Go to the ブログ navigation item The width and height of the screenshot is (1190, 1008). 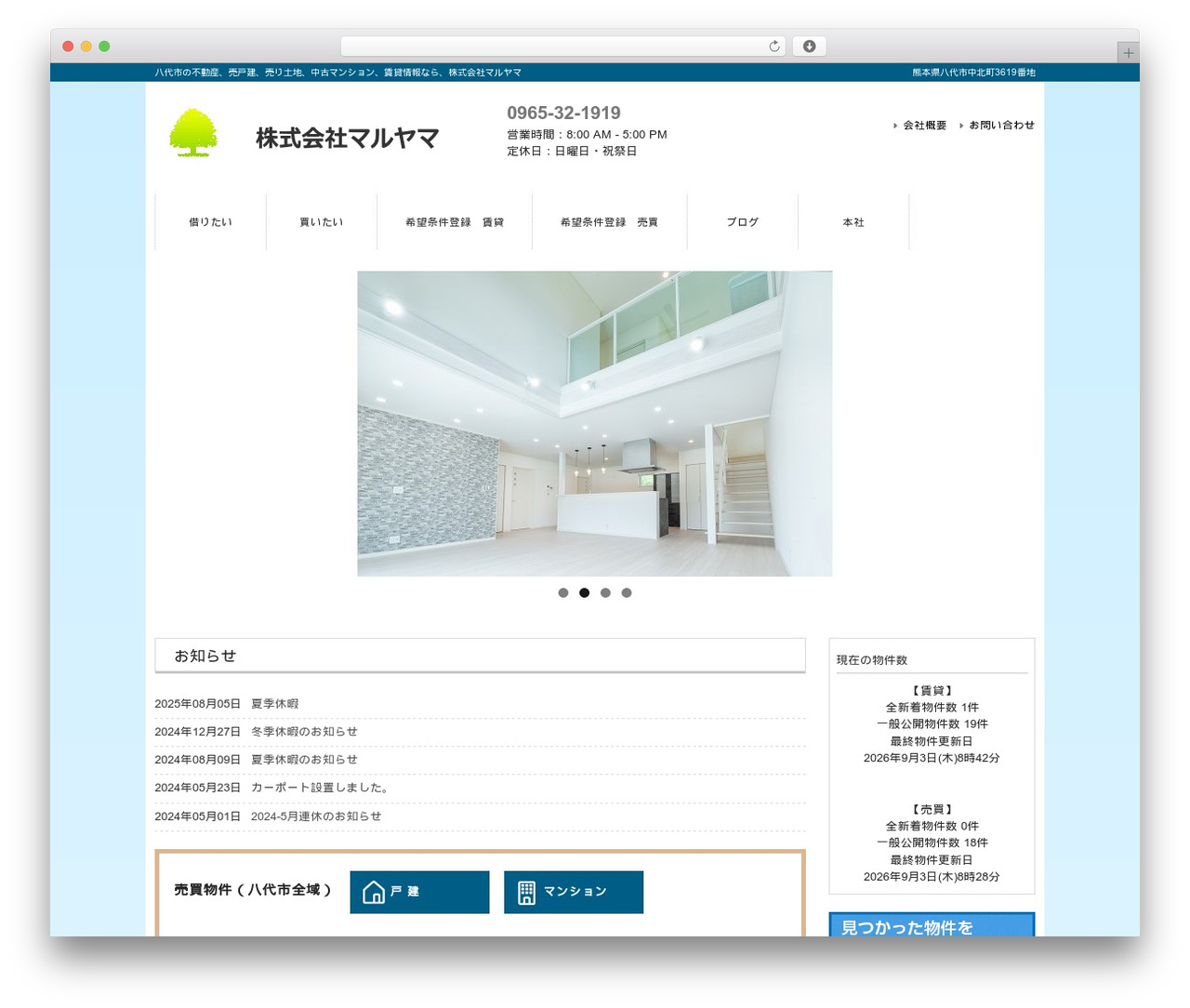click(x=743, y=222)
